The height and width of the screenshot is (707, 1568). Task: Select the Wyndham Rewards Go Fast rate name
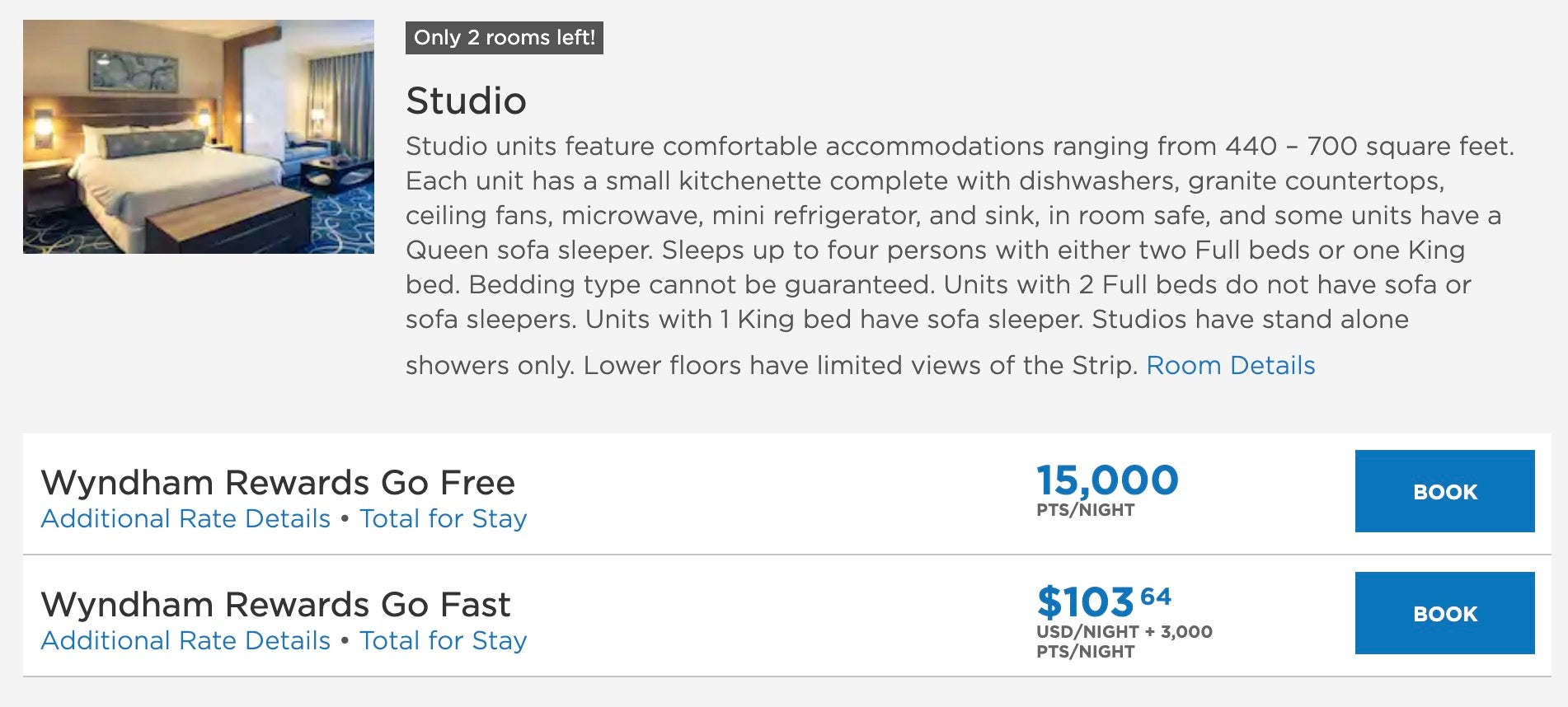tap(279, 603)
